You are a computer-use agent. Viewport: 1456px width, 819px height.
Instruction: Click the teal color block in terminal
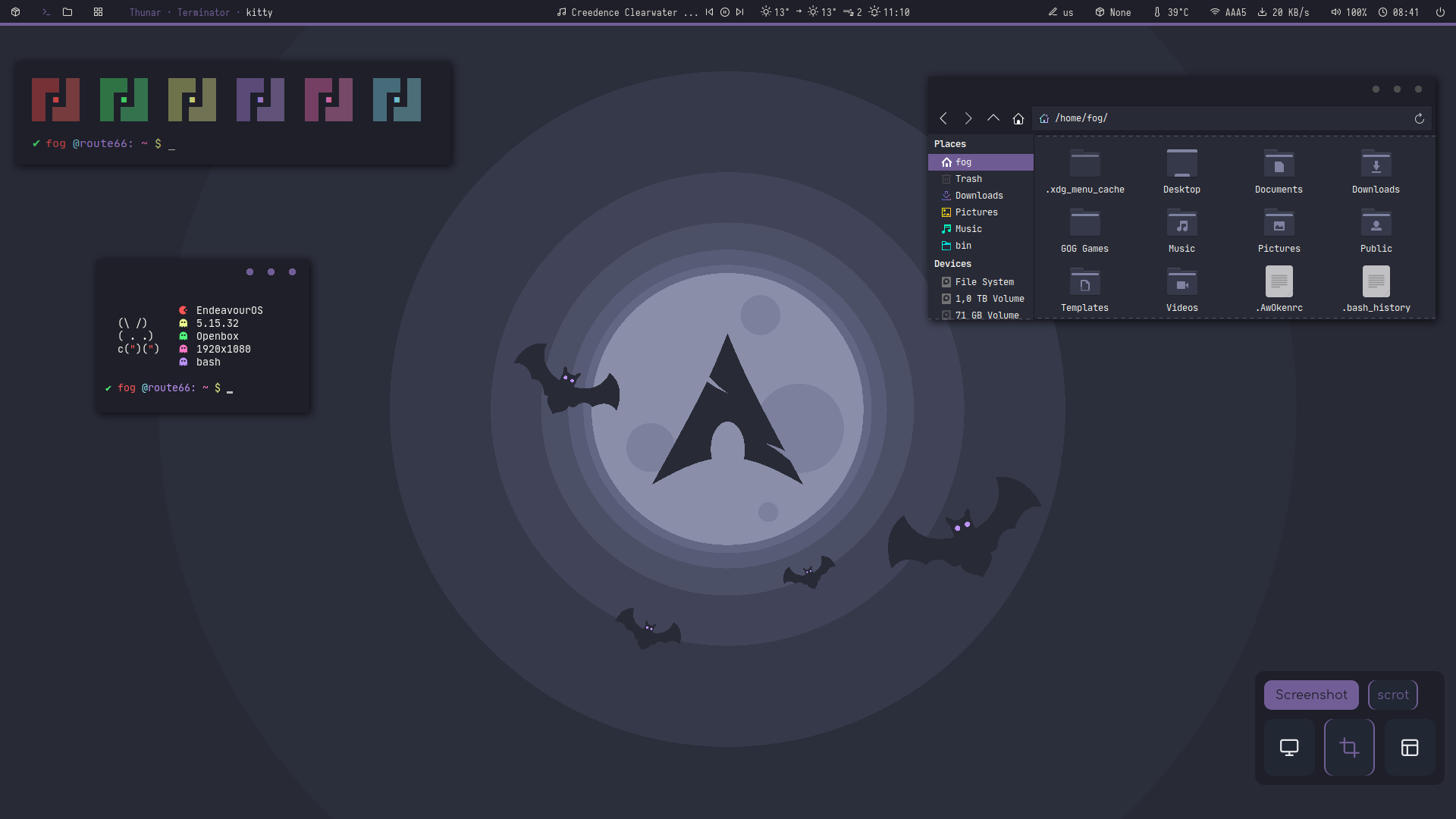(x=397, y=99)
